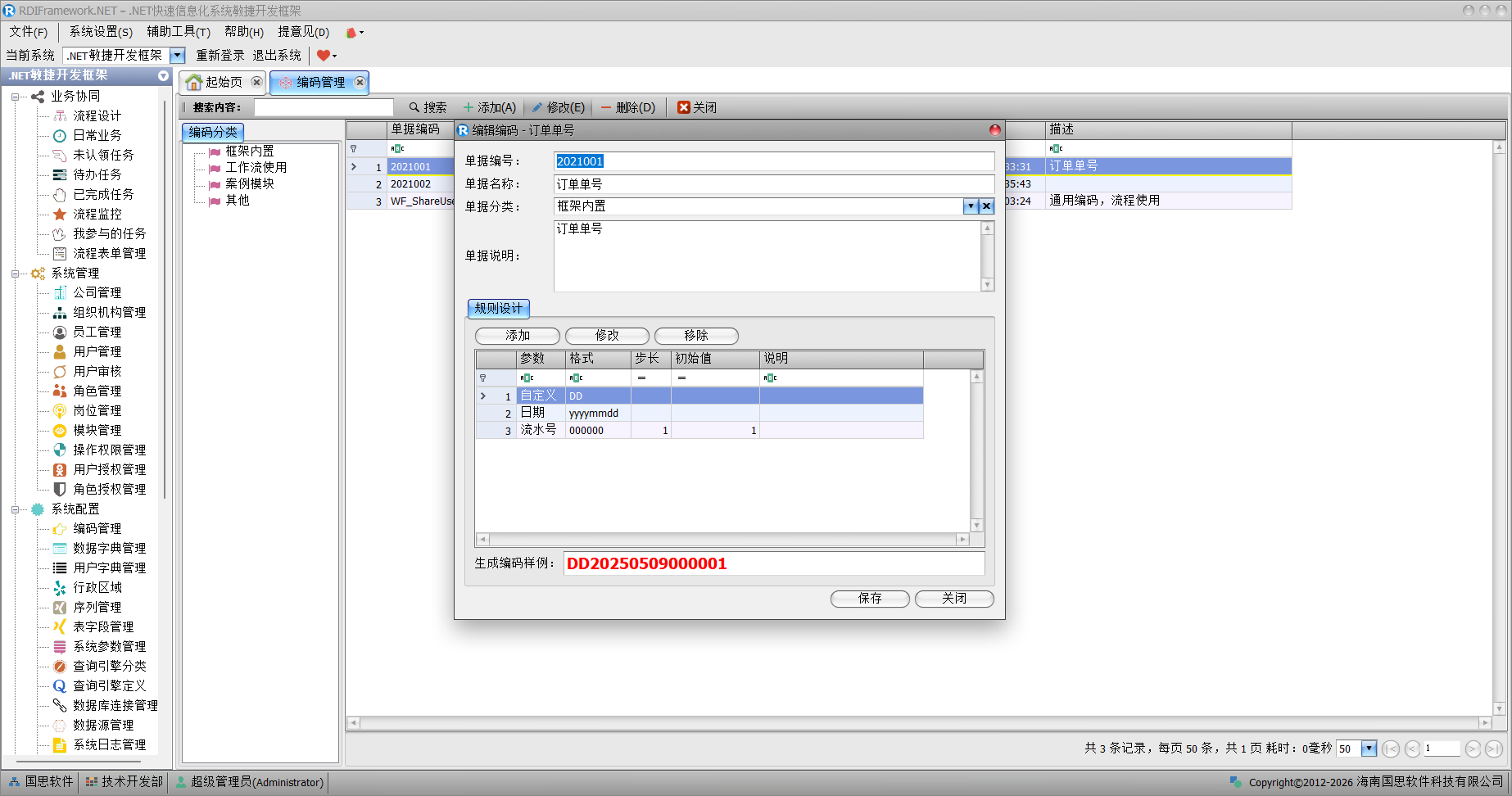The height and width of the screenshot is (796, 1512).
Task: Select the 流水号 rule row
Action: point(537,430)
